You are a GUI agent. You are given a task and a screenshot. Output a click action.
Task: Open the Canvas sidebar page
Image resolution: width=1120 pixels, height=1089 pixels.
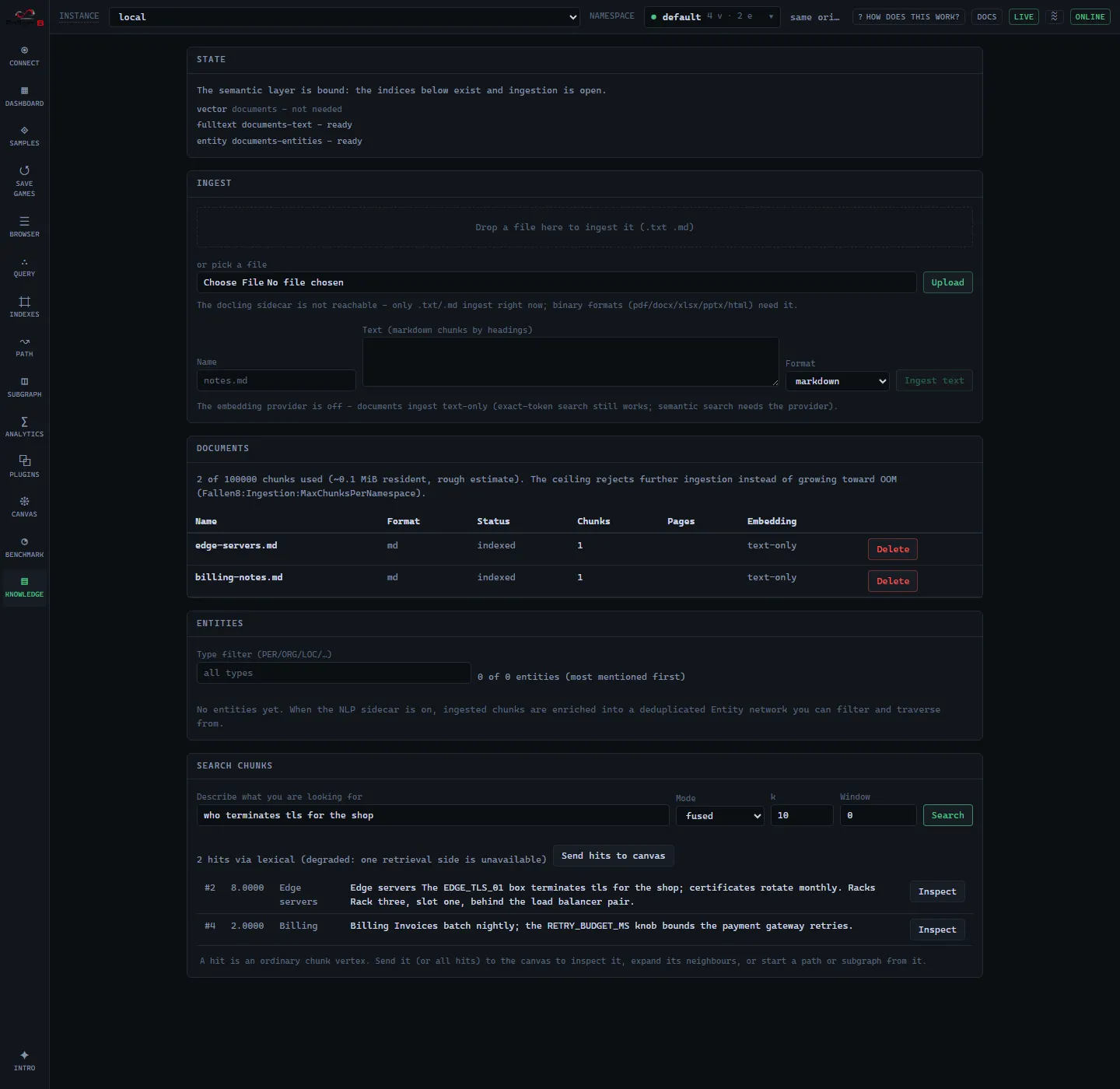24,507
